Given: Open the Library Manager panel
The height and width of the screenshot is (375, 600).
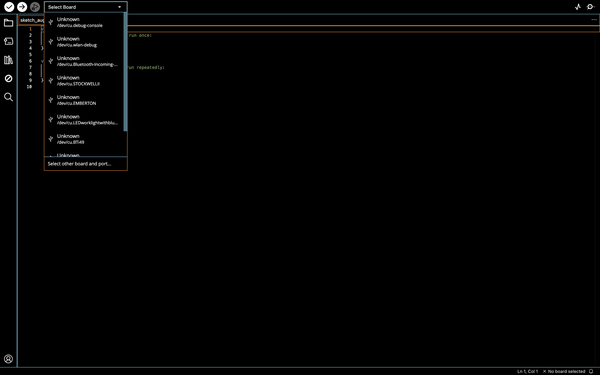Looking at the screenshot, I should tap(8, 60).
